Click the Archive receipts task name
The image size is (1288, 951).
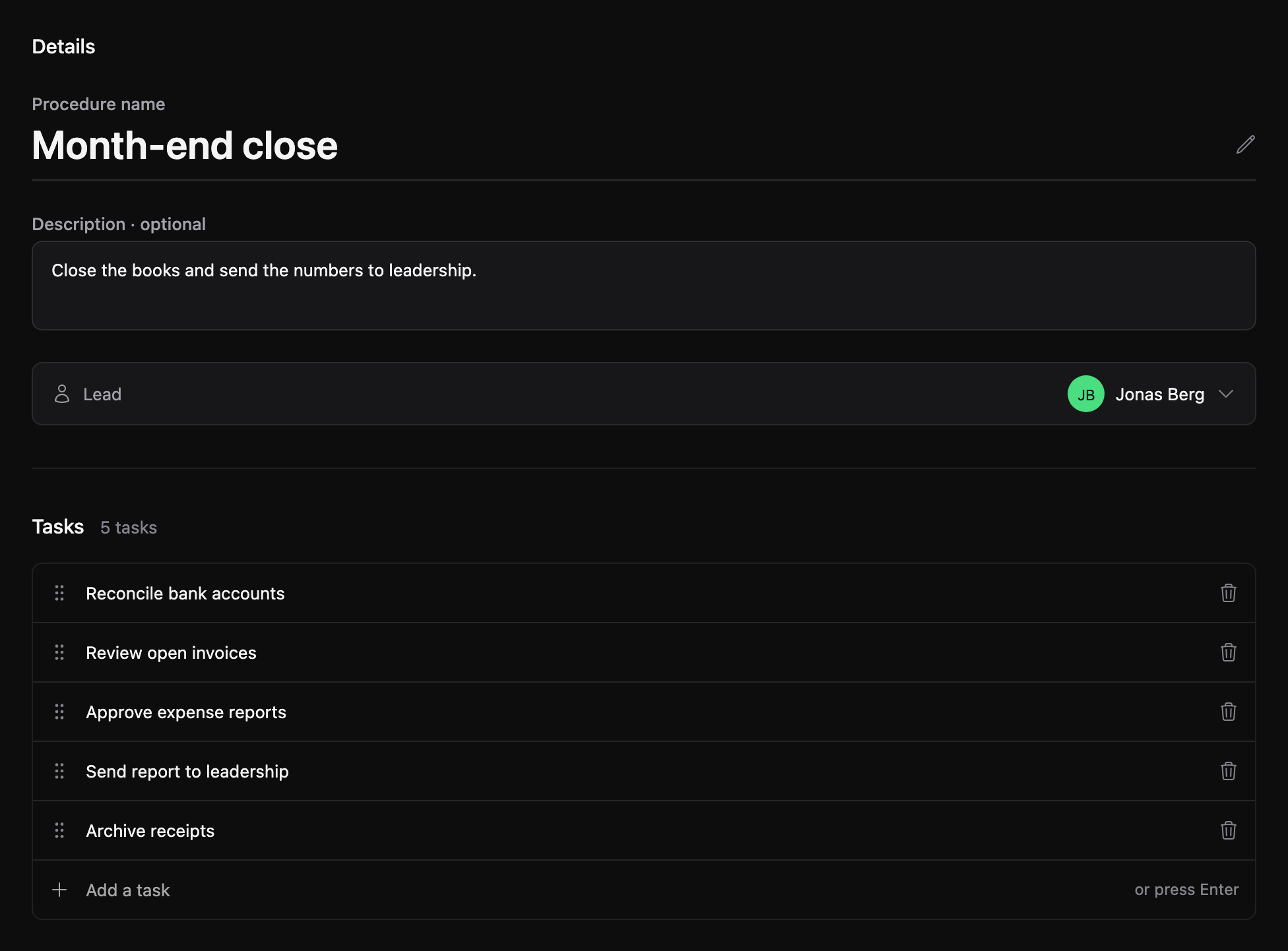pos(150,831)
